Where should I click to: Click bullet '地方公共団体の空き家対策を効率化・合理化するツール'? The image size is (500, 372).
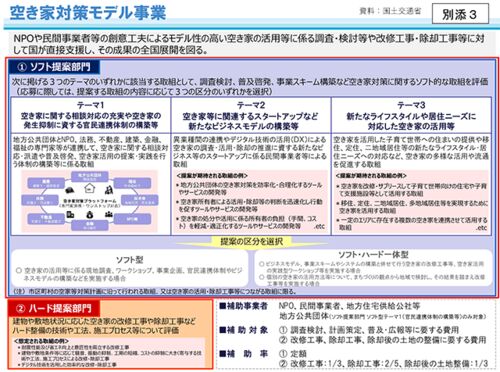pyautogui.click(x=250, y=189)
